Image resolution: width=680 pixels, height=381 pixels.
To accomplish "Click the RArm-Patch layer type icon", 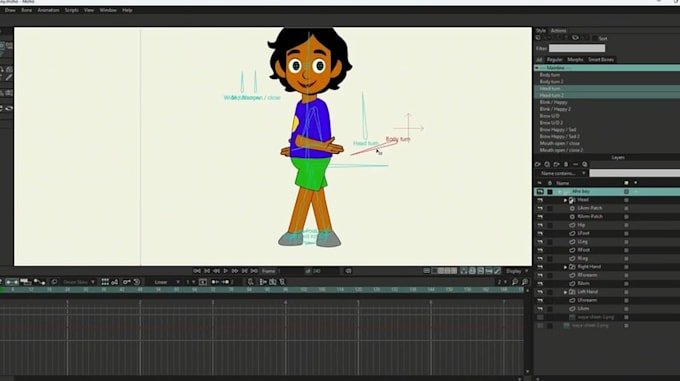I will coord(572,216).
